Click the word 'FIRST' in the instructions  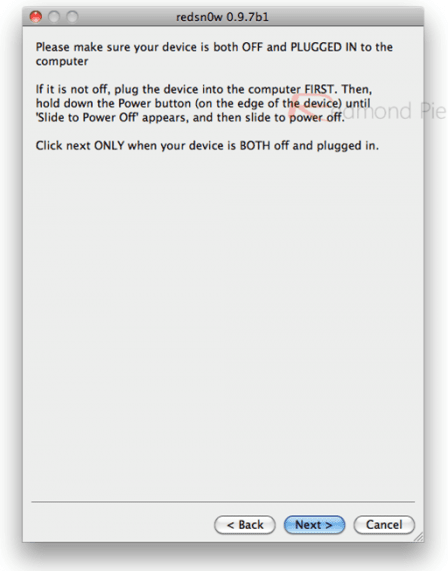[x=319, y=89]
